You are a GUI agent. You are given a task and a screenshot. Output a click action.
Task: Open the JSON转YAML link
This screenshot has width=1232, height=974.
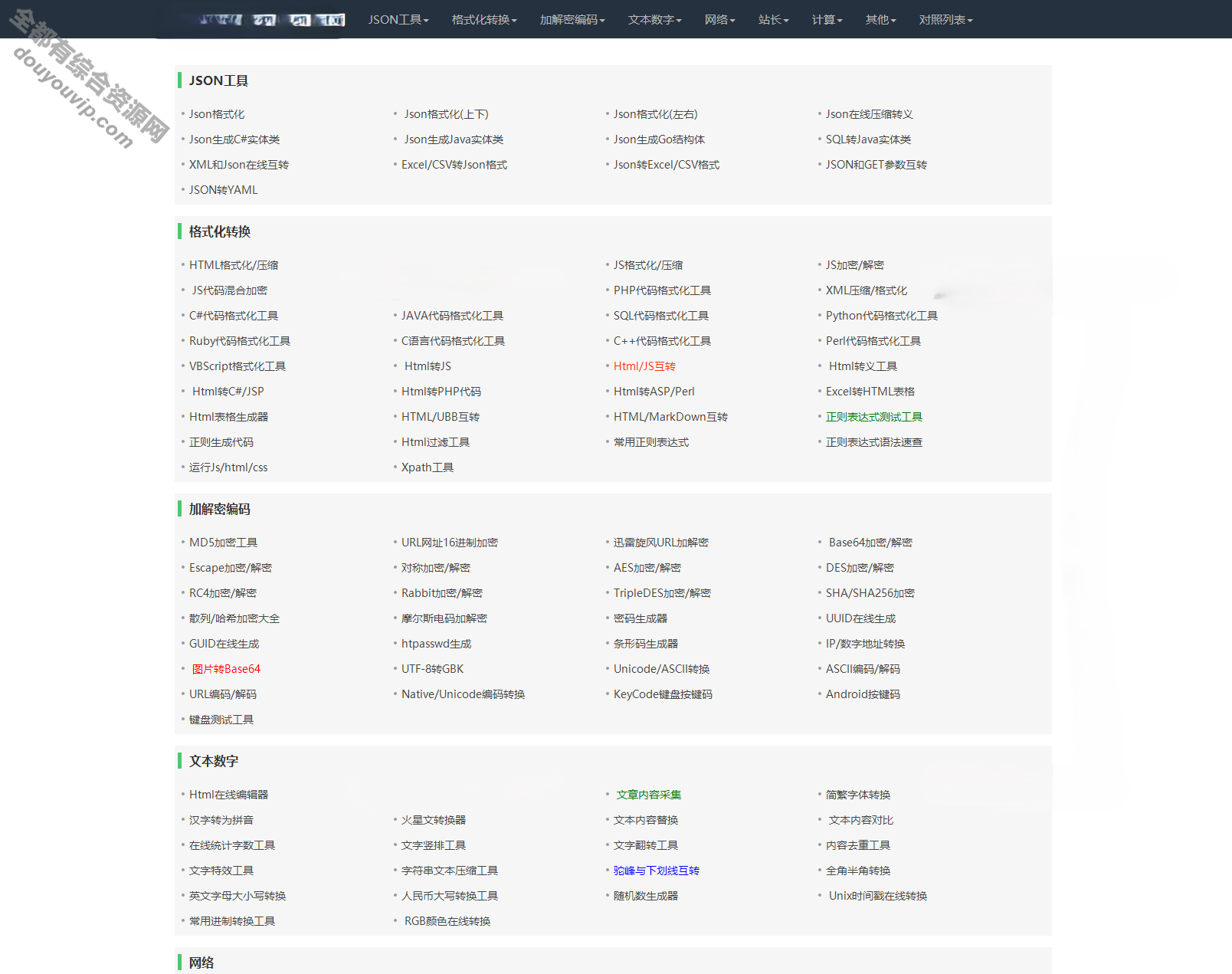click(x=224, y=190)
